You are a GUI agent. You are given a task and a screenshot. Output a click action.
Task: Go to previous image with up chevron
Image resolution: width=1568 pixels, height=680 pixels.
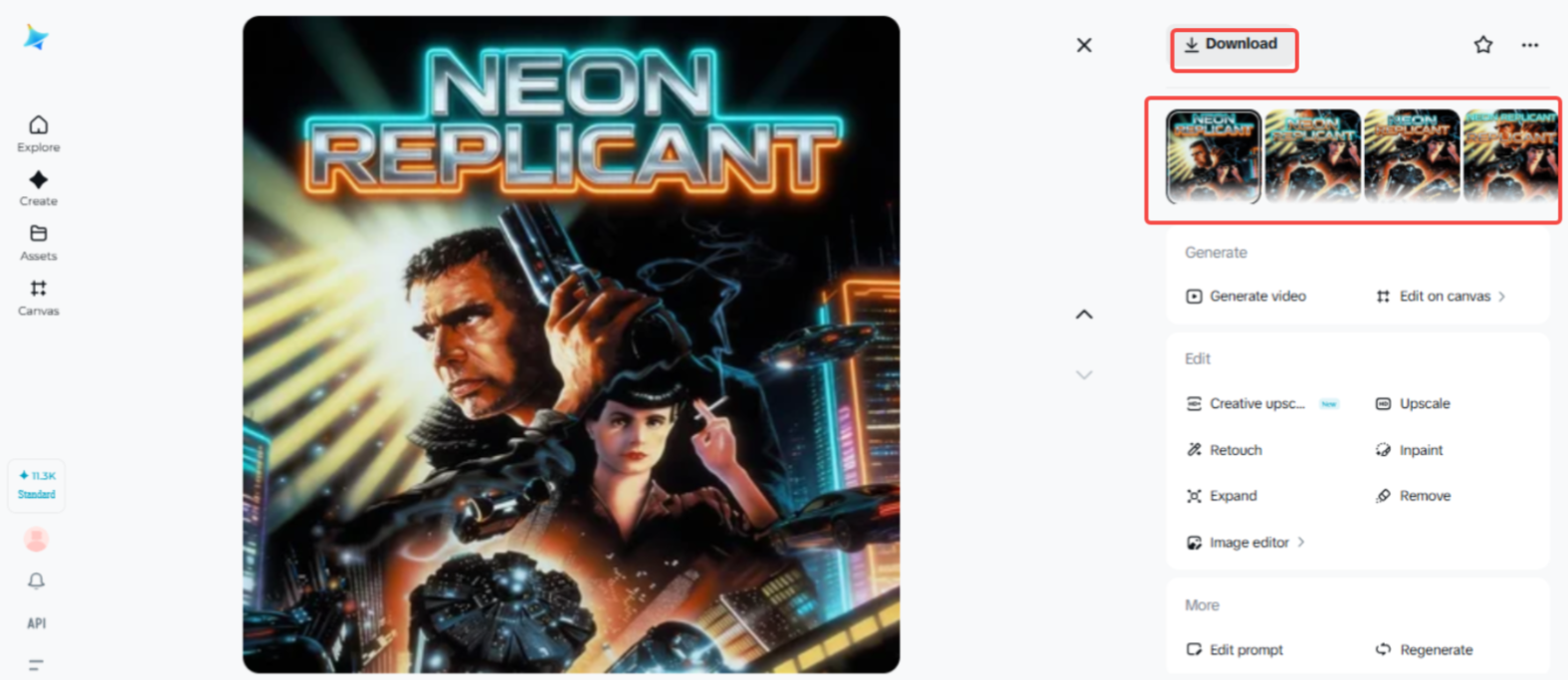click(1083, 315)
